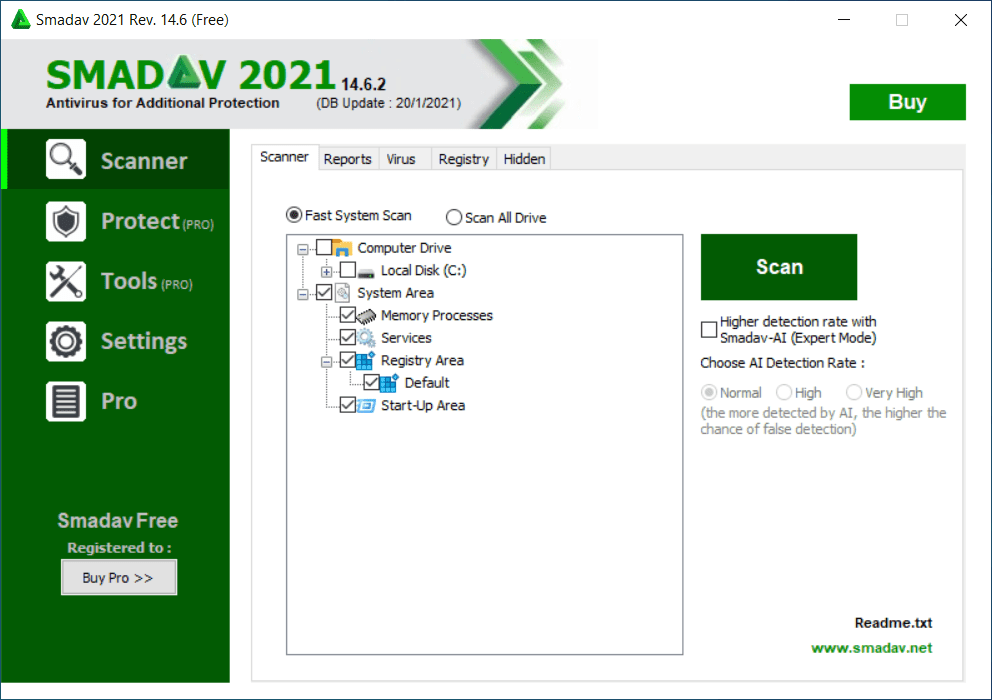Open the Readme.txt link

893,623
